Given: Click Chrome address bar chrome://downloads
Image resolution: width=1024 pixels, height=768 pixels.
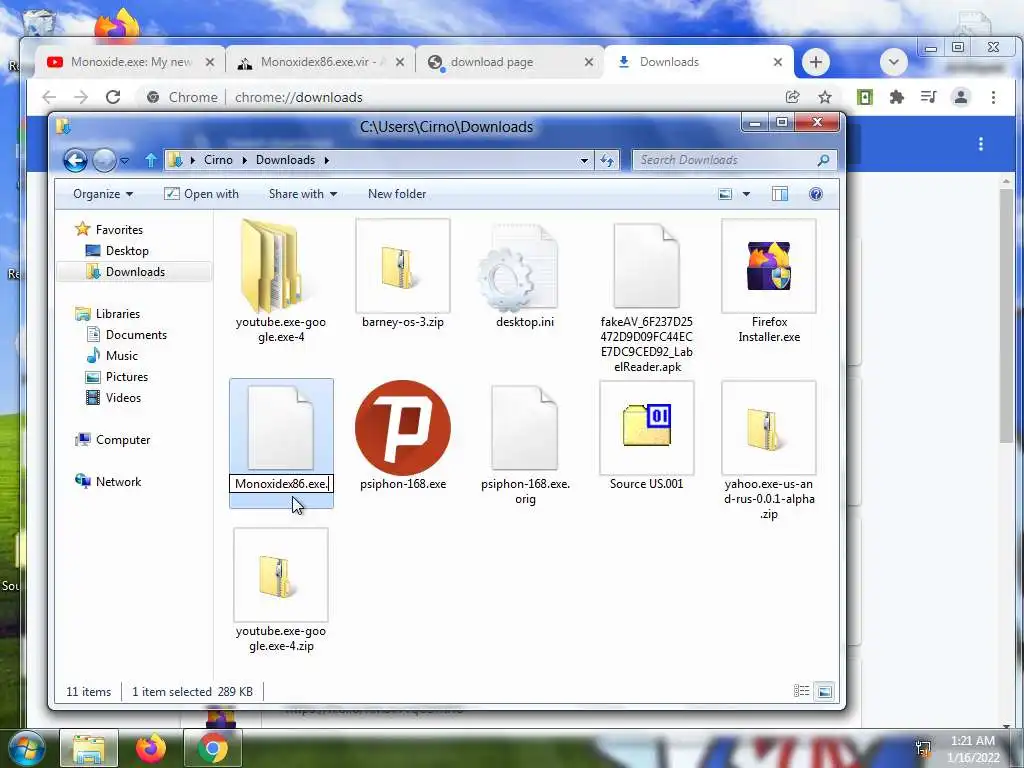Looking at the screenshot, I should tap(298, 97).
